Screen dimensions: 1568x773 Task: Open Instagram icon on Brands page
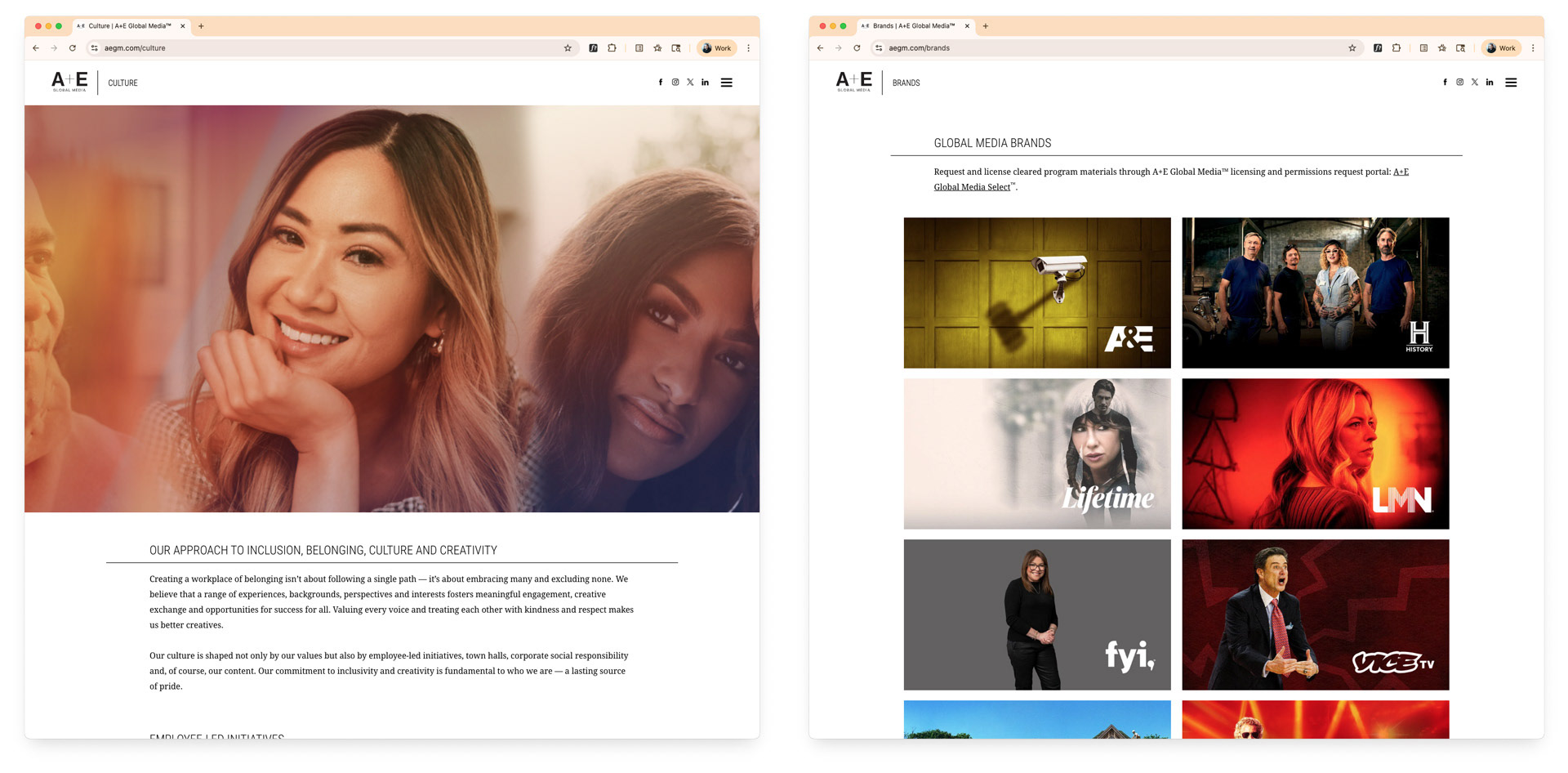[1460, 83]
